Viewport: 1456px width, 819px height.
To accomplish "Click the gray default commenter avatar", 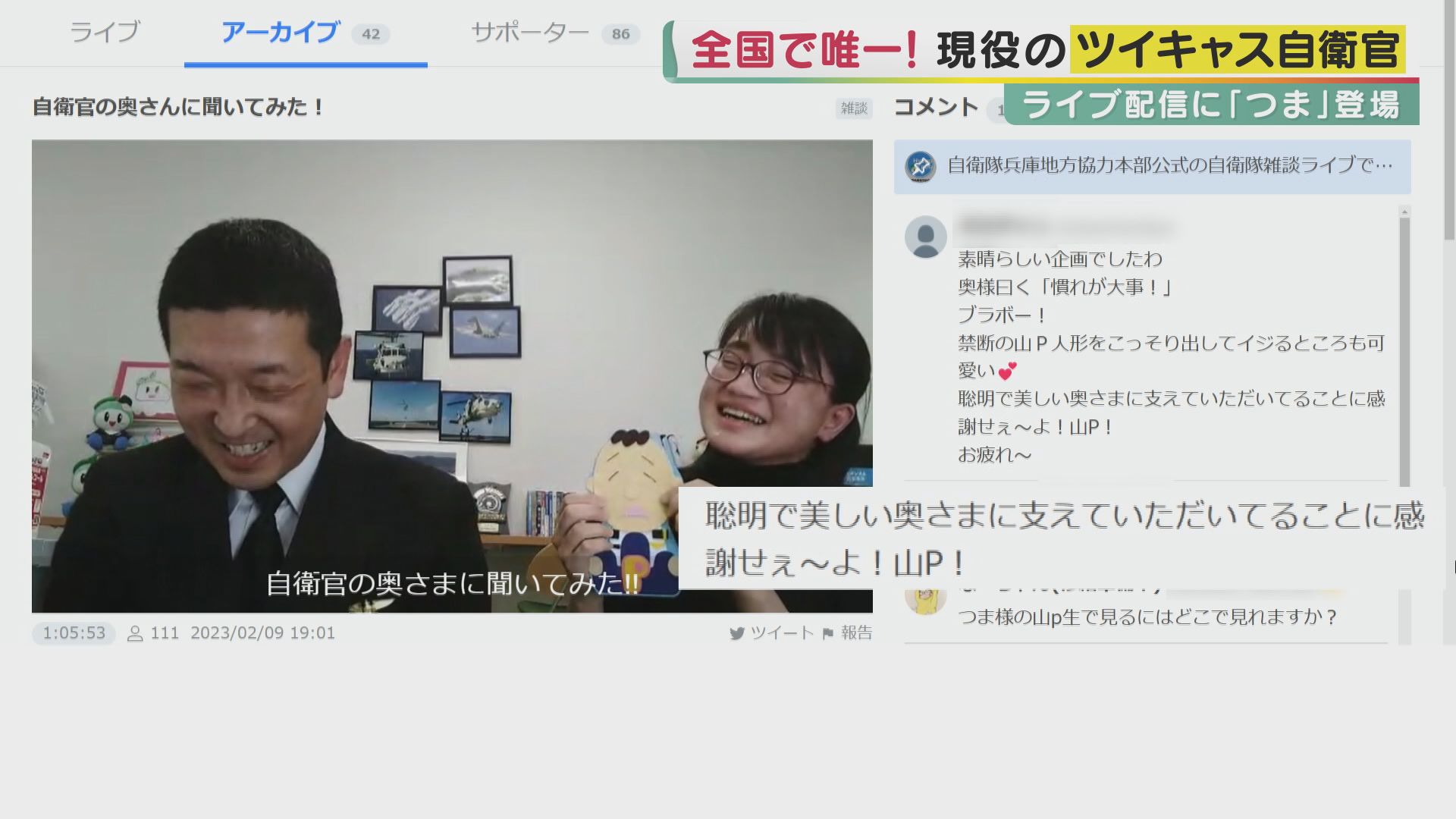I will coord(925,237).
